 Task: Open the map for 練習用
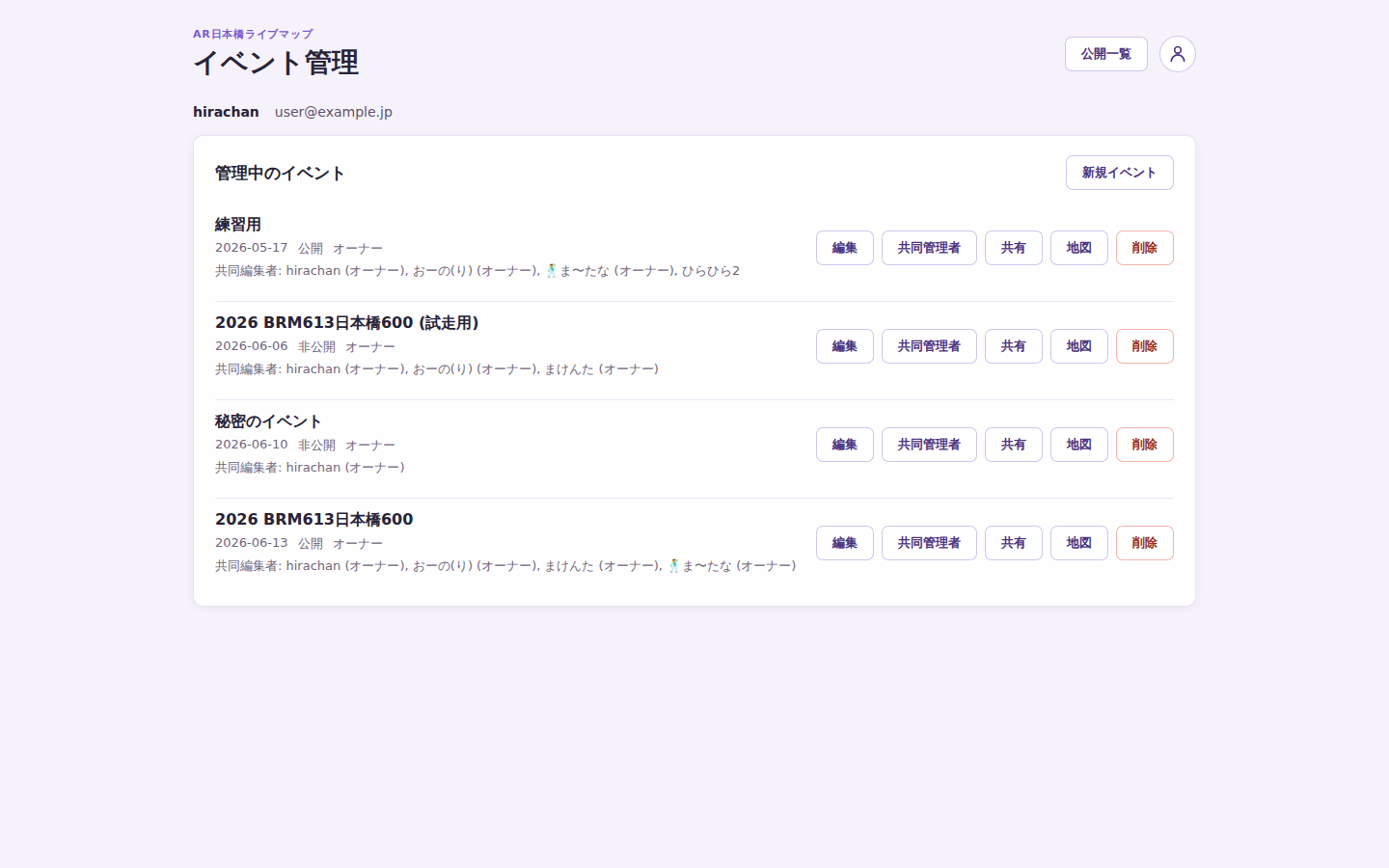[x=1078, y=248]
